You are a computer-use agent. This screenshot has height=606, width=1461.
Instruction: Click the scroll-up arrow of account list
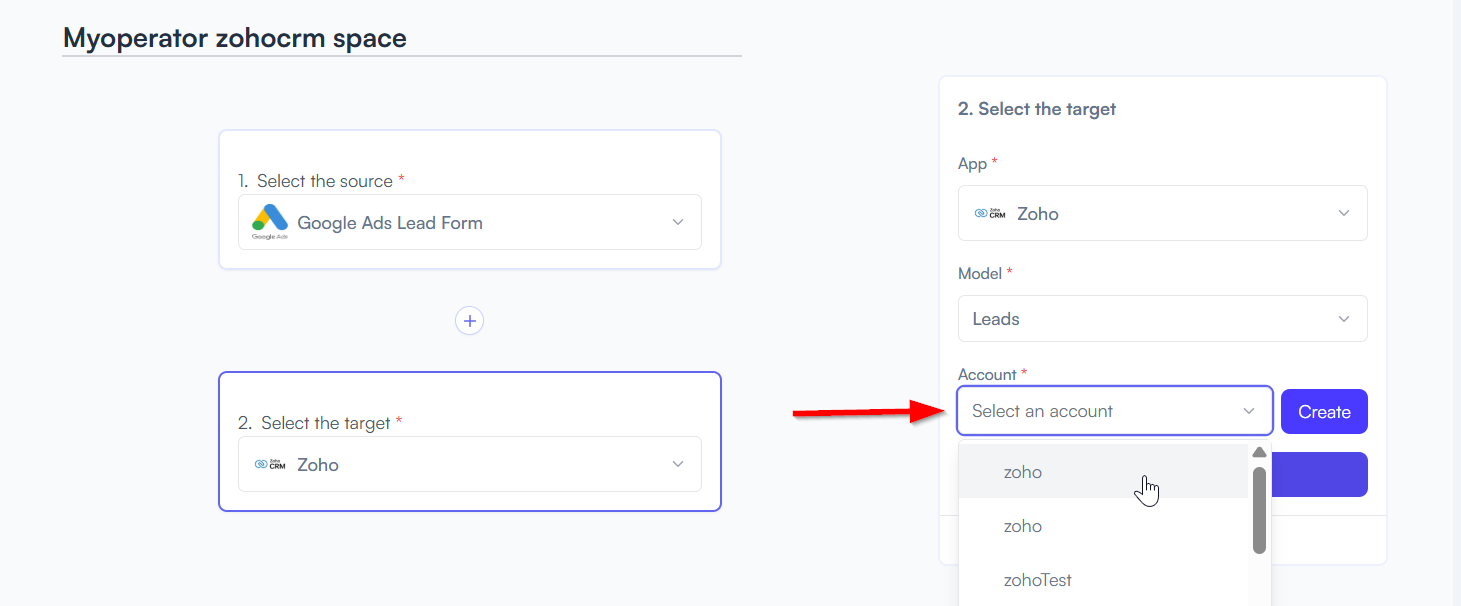(1259, 452)
